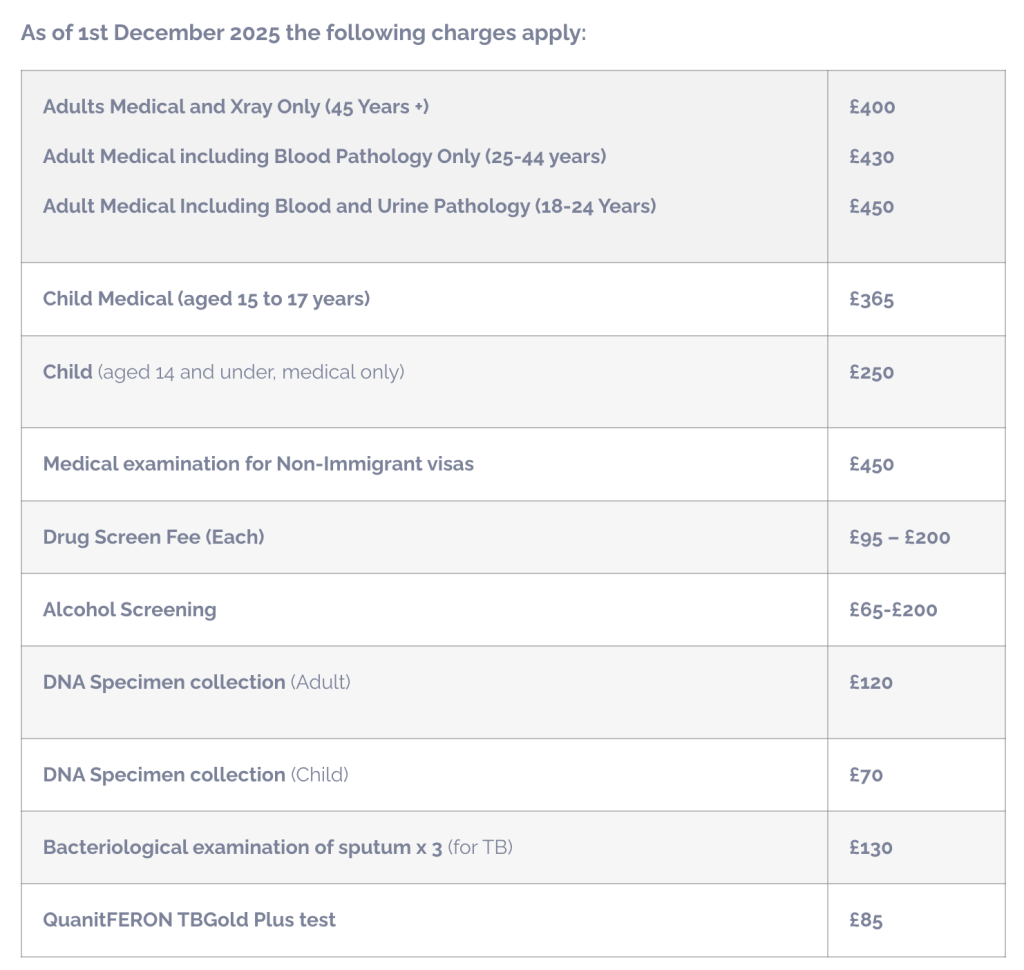The width and height of the screenshot is (1024, 970).
Task: Select 'Adult Medical including Blood Pathology Only' text
Action: [324, 156]
